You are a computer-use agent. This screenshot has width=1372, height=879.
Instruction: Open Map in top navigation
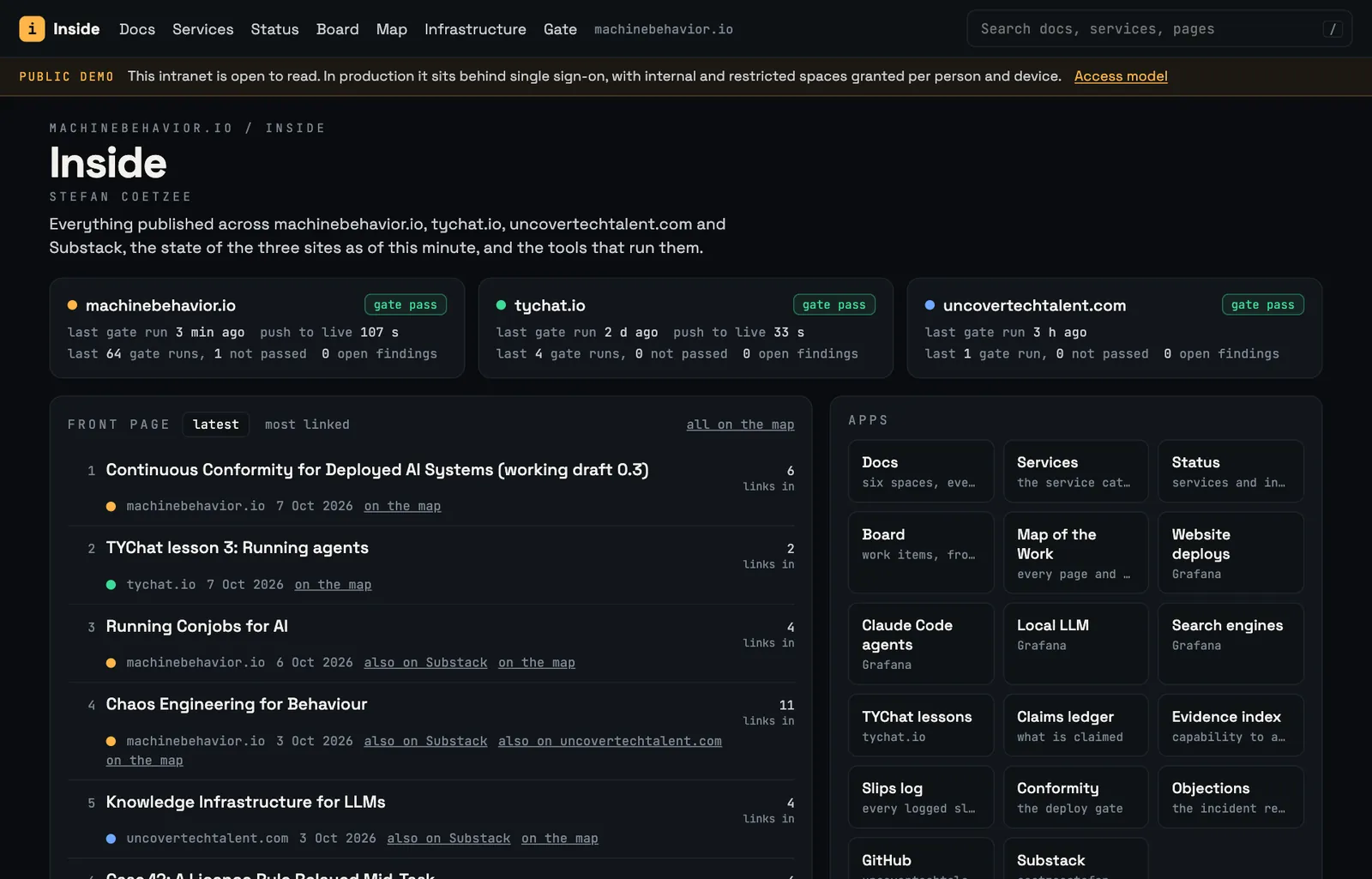click(391, 29)
